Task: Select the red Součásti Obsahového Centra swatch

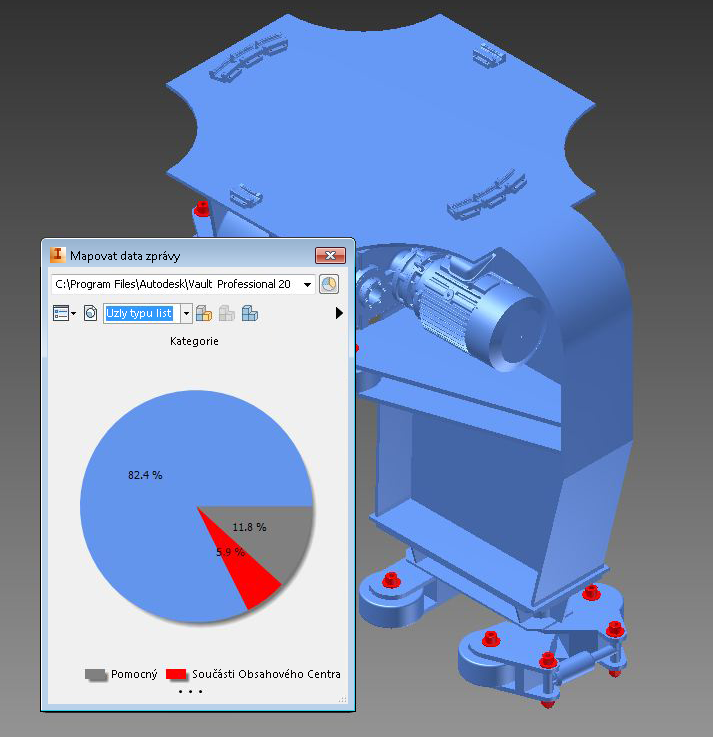Action: [x=176, y=674]
